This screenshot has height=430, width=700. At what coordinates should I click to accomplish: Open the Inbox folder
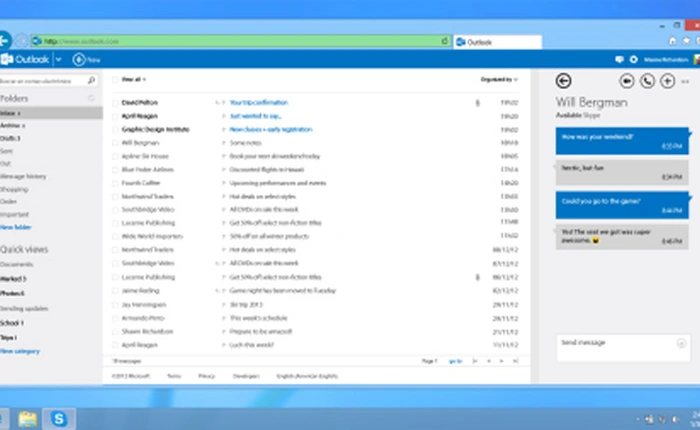[51, 113]
